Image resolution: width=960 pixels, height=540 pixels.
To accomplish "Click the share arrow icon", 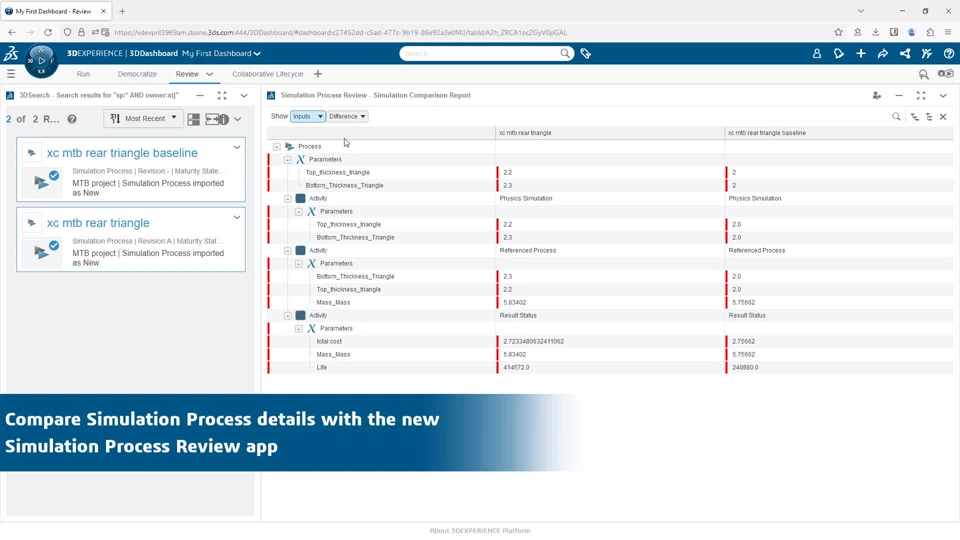I will (883, 54).
